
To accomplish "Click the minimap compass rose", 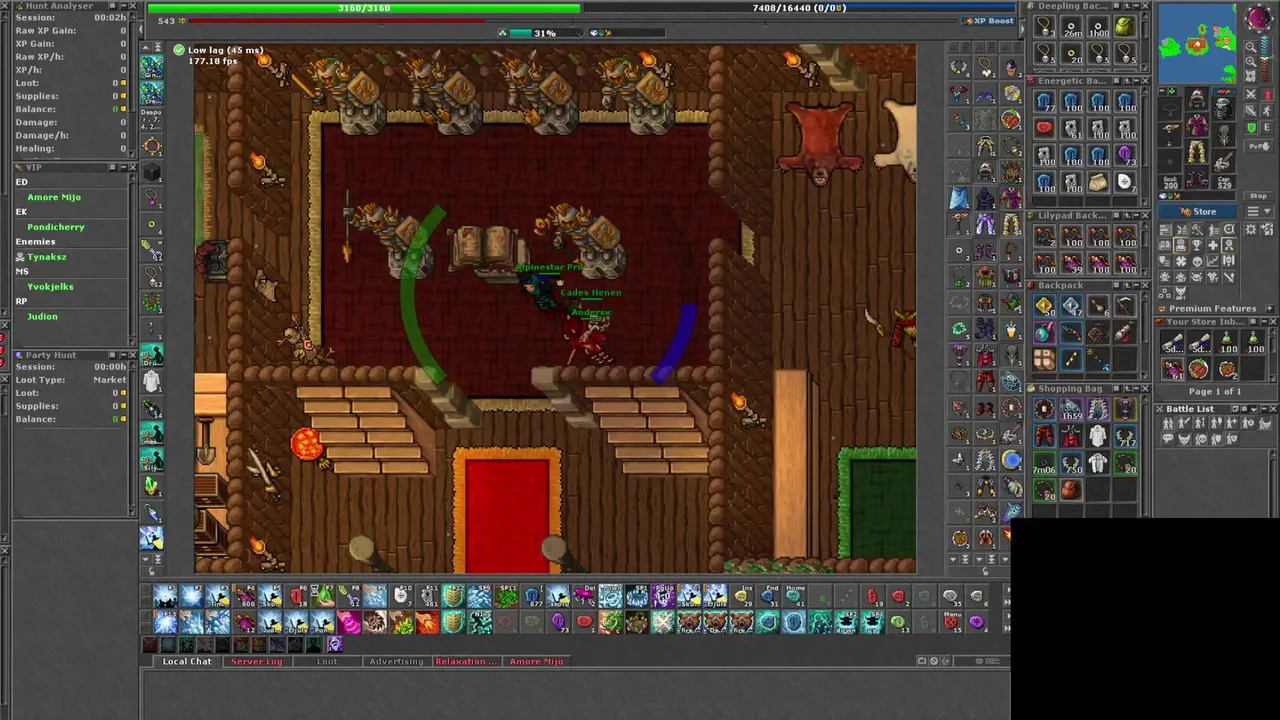I will pos(1259,18).
